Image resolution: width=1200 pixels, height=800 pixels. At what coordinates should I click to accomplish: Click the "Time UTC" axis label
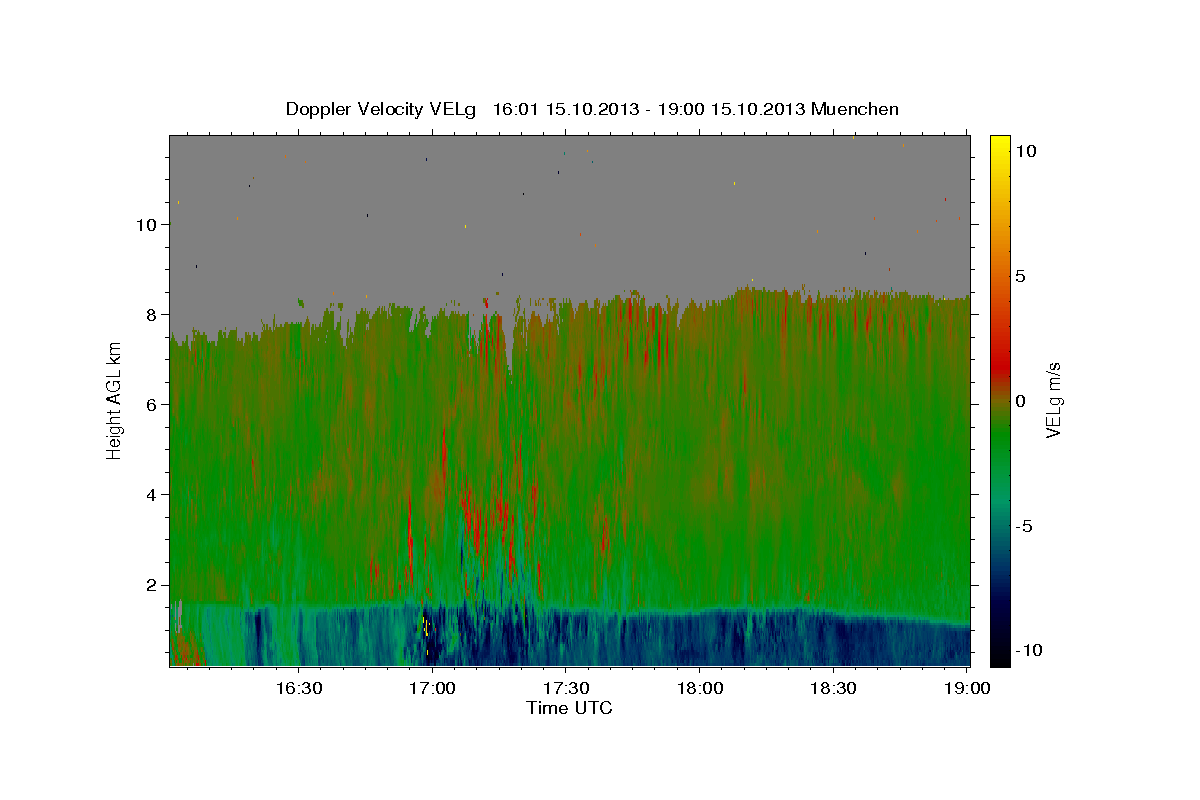coord(569,708)
